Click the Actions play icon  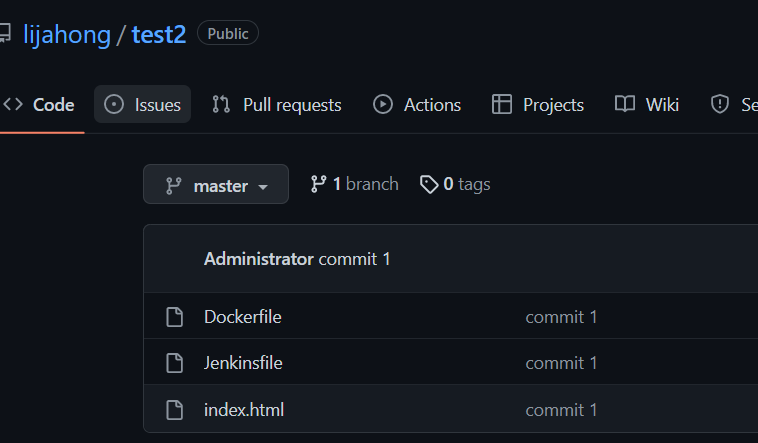click(383, 104)
